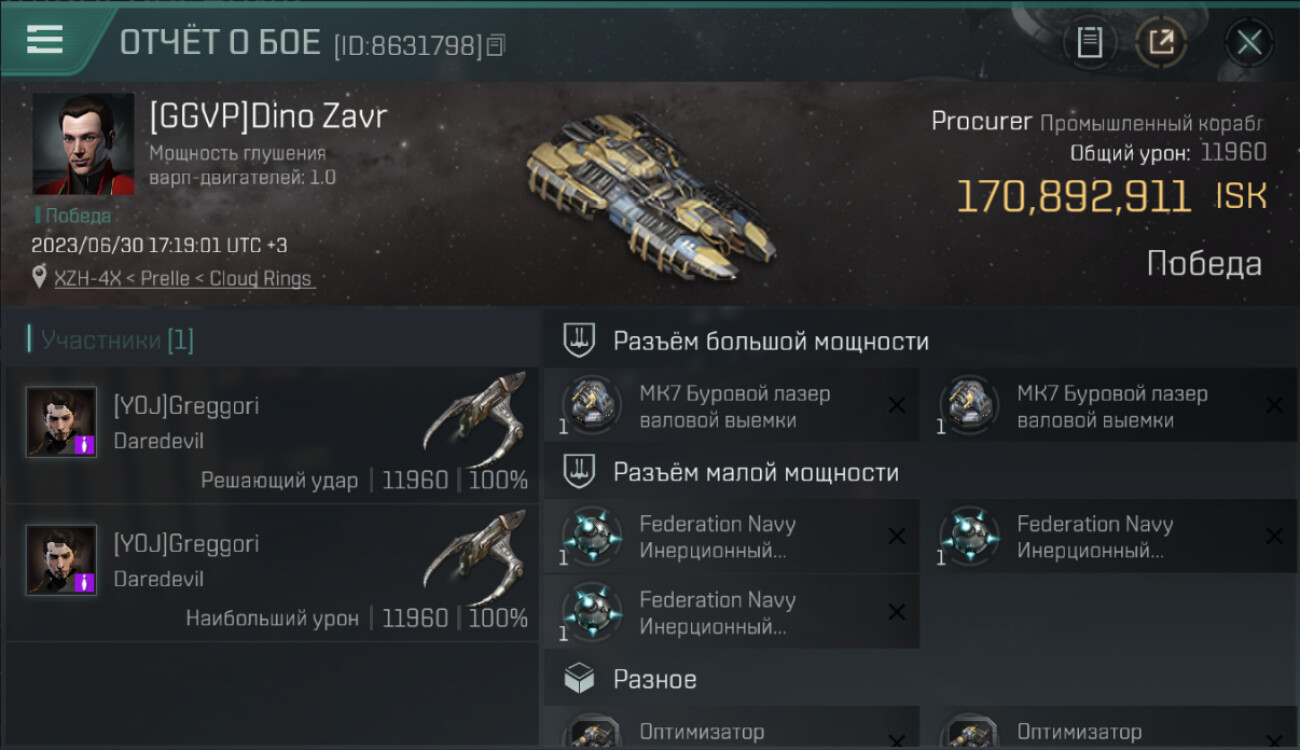Open the XZH-4X < Prelle < Cloud Rings location link
The image size is (1300, 750).
click(x=183, y=278)
